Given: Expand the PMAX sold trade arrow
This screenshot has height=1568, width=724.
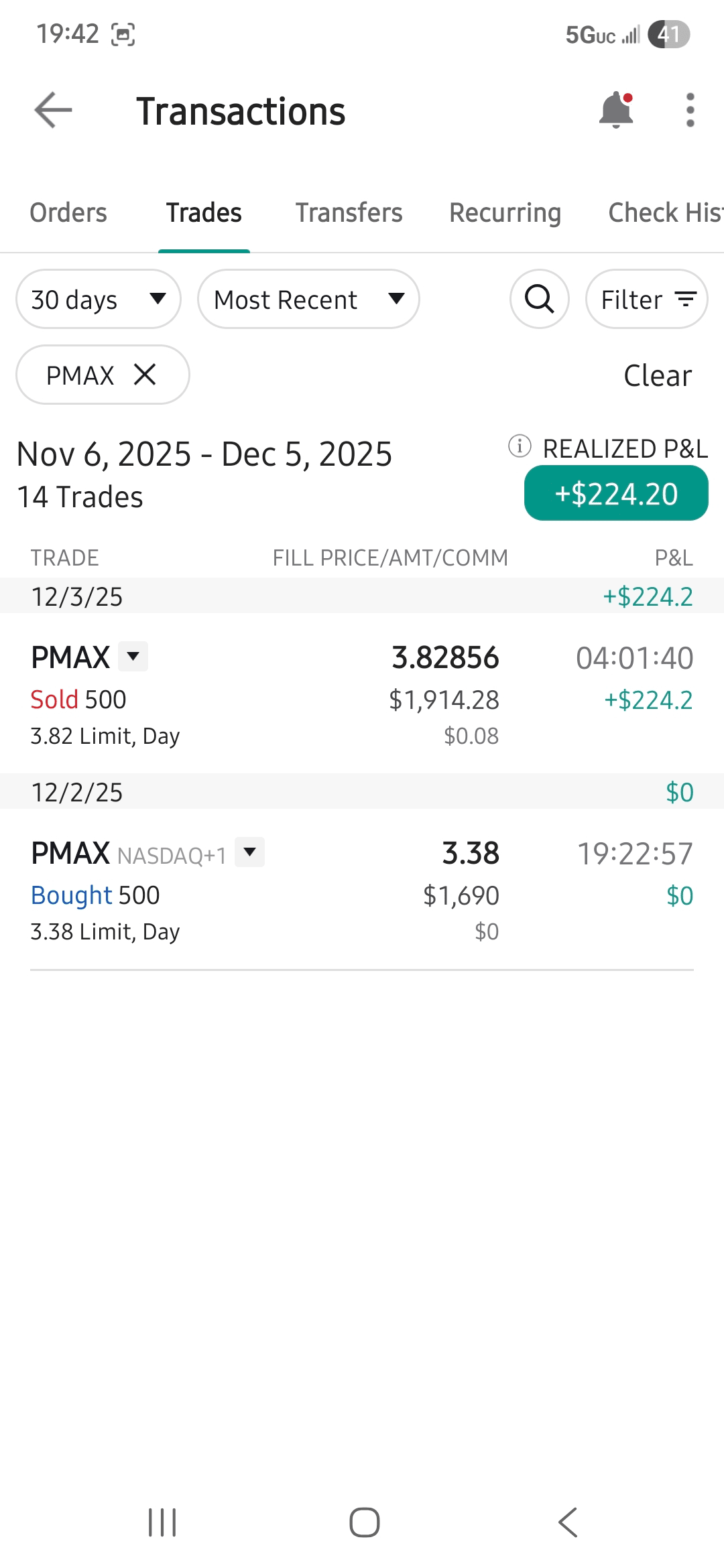Looking at the screenshot, I should point(133,656).
